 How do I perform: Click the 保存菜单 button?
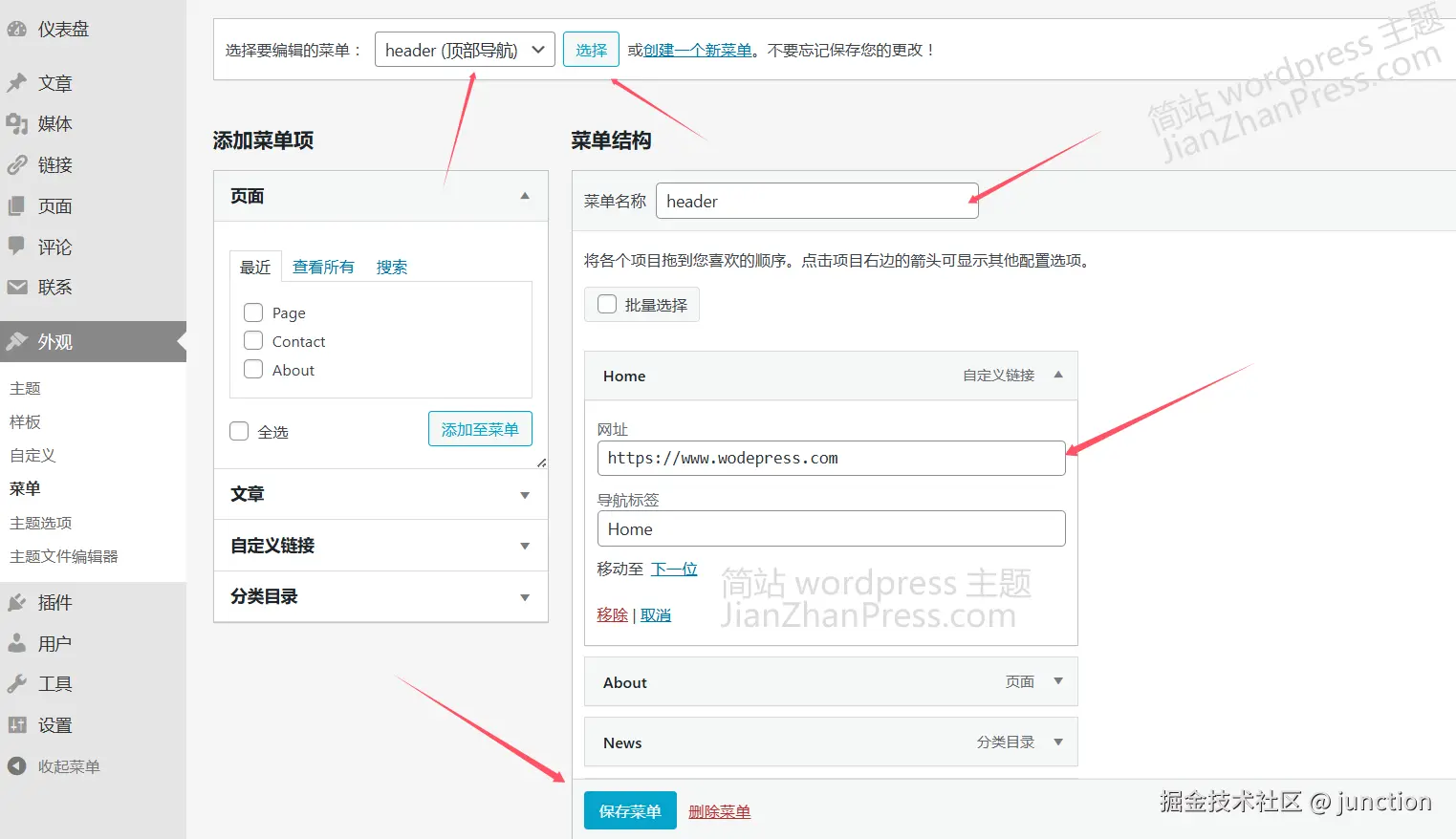[630, 810]
